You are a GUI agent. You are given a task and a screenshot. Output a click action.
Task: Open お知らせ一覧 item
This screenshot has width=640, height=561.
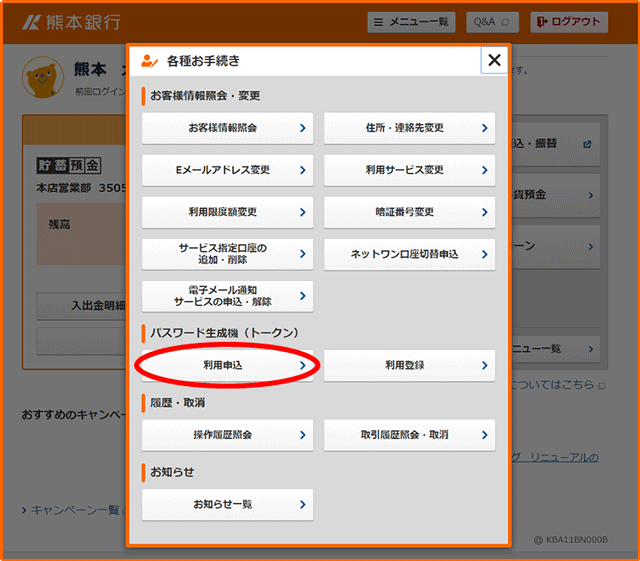(x=227, y=505)
